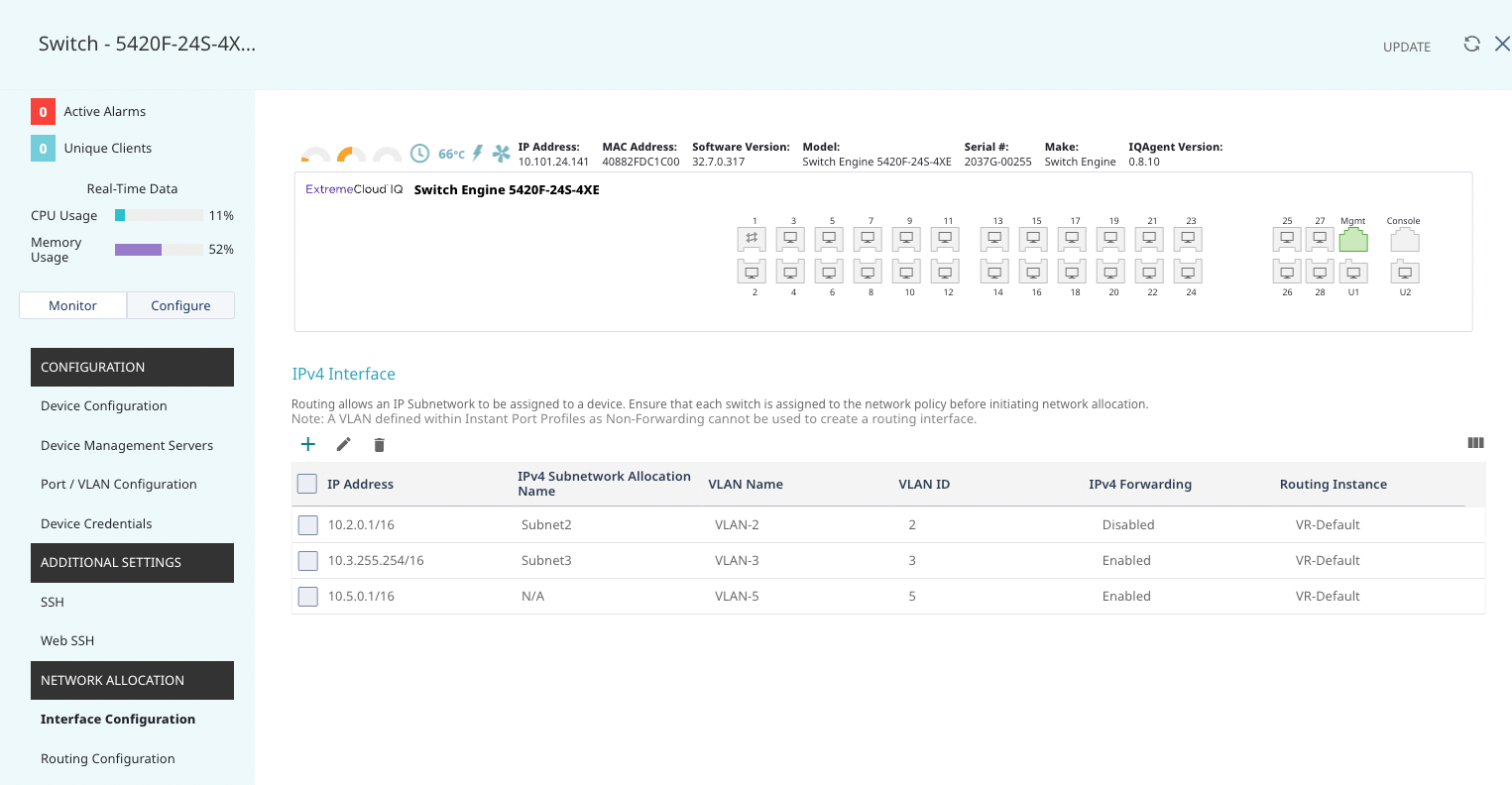Click the pencil edit icon above table

344,444
